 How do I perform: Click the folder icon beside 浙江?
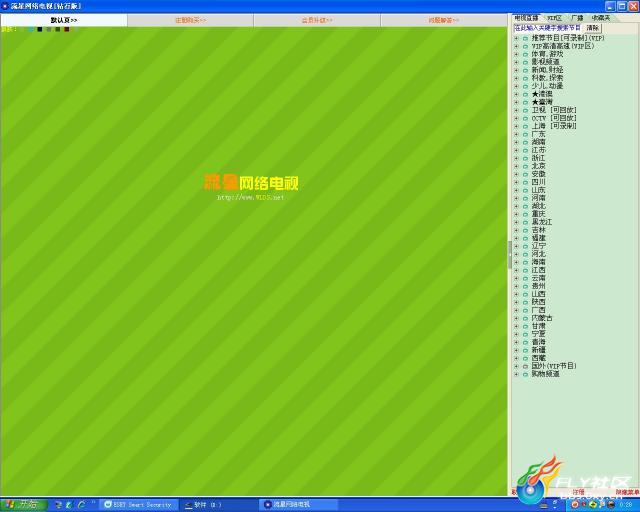(x=525, y=158)
